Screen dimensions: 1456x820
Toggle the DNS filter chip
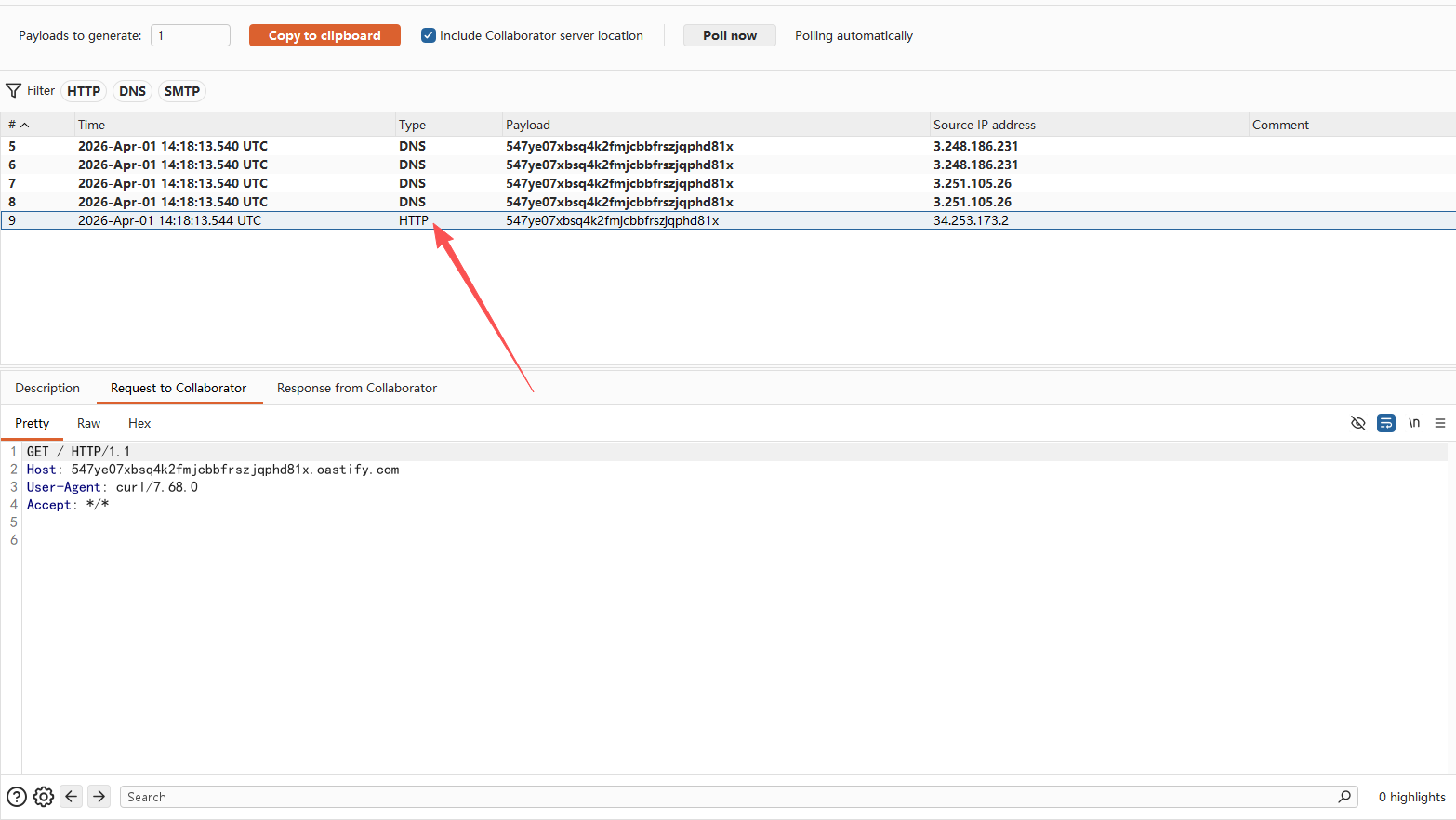(x=132, y=91)
